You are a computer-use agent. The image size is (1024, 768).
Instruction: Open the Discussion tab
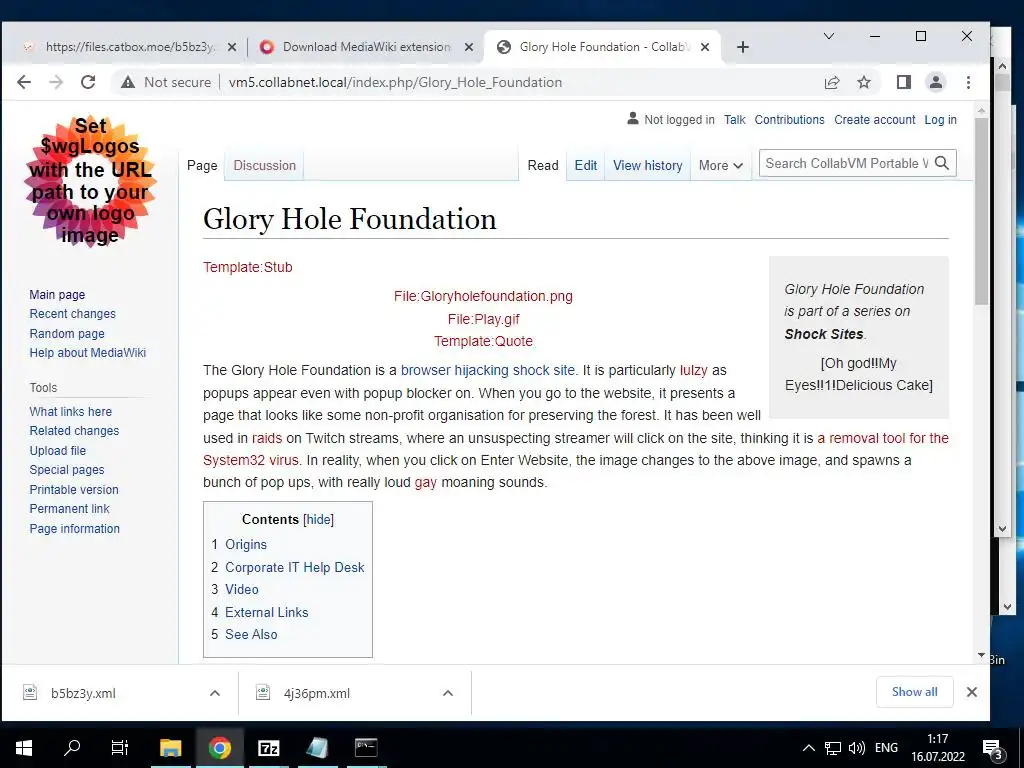(264, 166)
